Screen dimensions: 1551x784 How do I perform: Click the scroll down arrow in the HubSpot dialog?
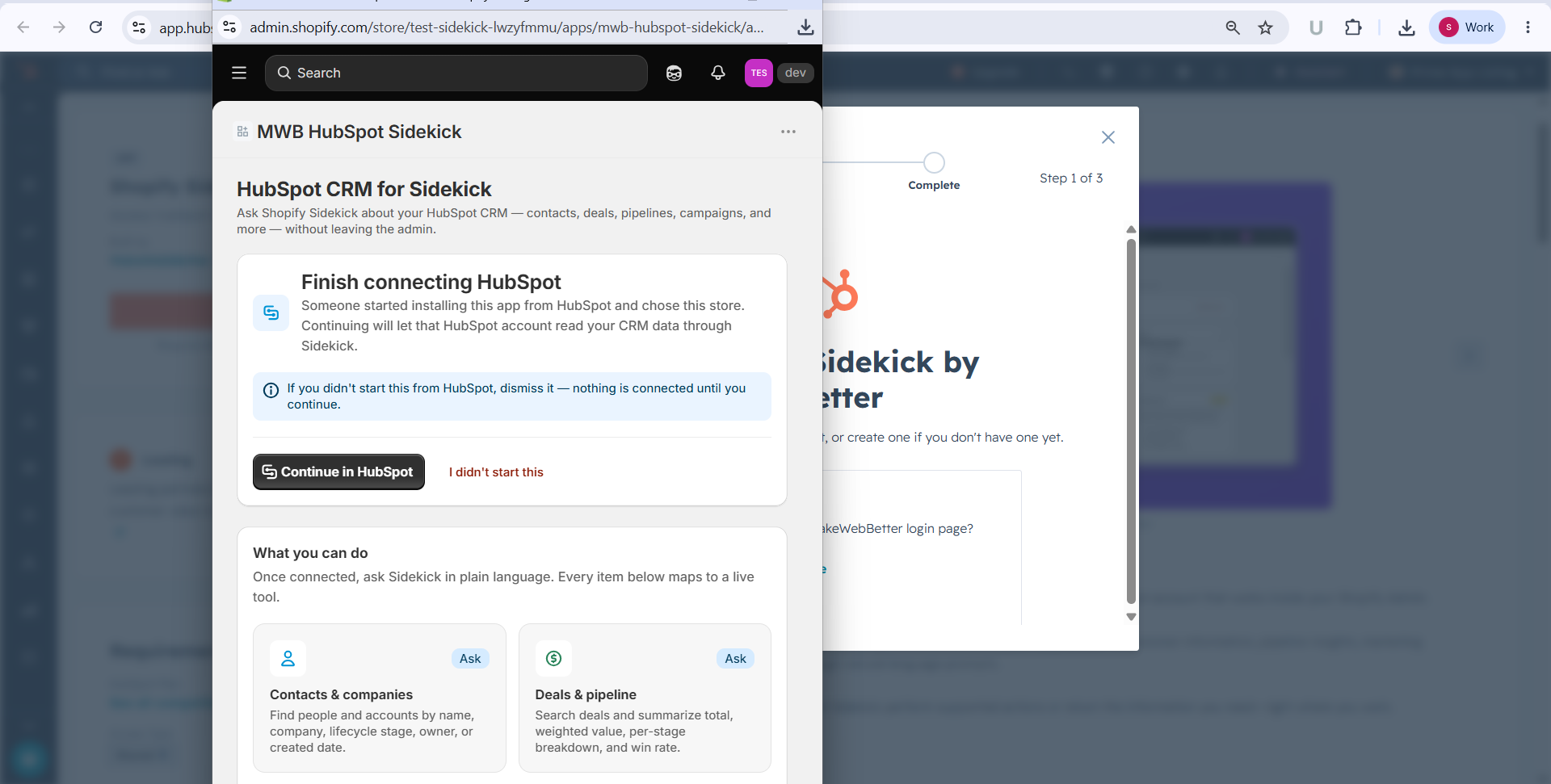[1131, 617]
